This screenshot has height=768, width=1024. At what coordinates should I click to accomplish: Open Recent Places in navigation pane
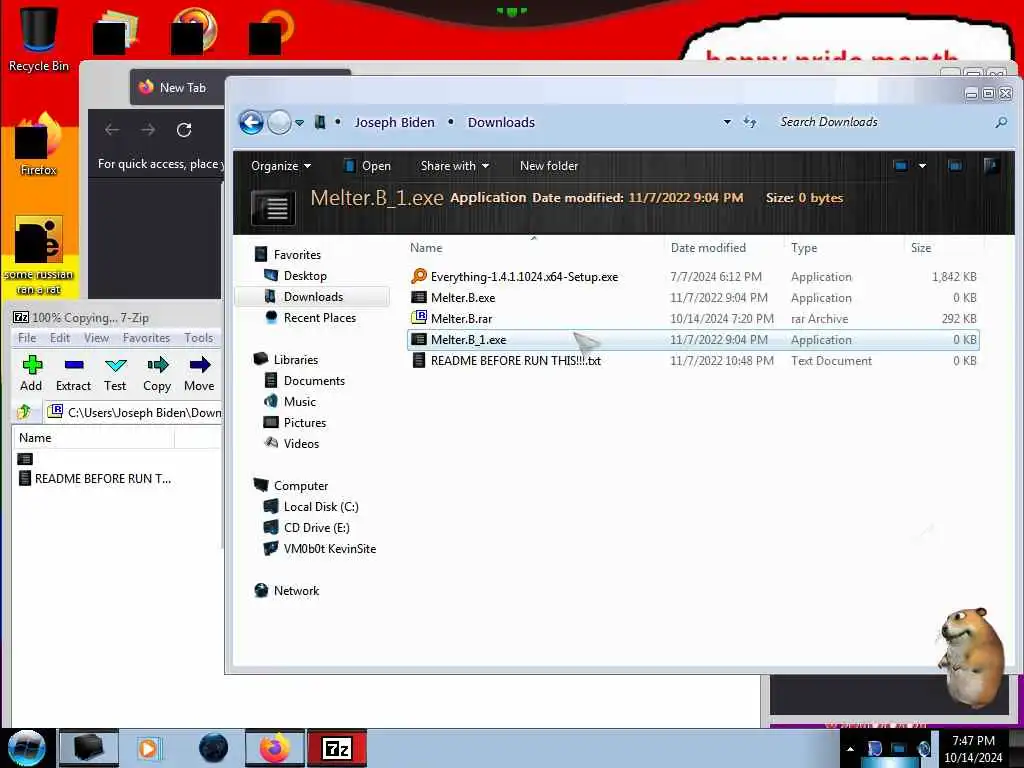click(320, 317)
